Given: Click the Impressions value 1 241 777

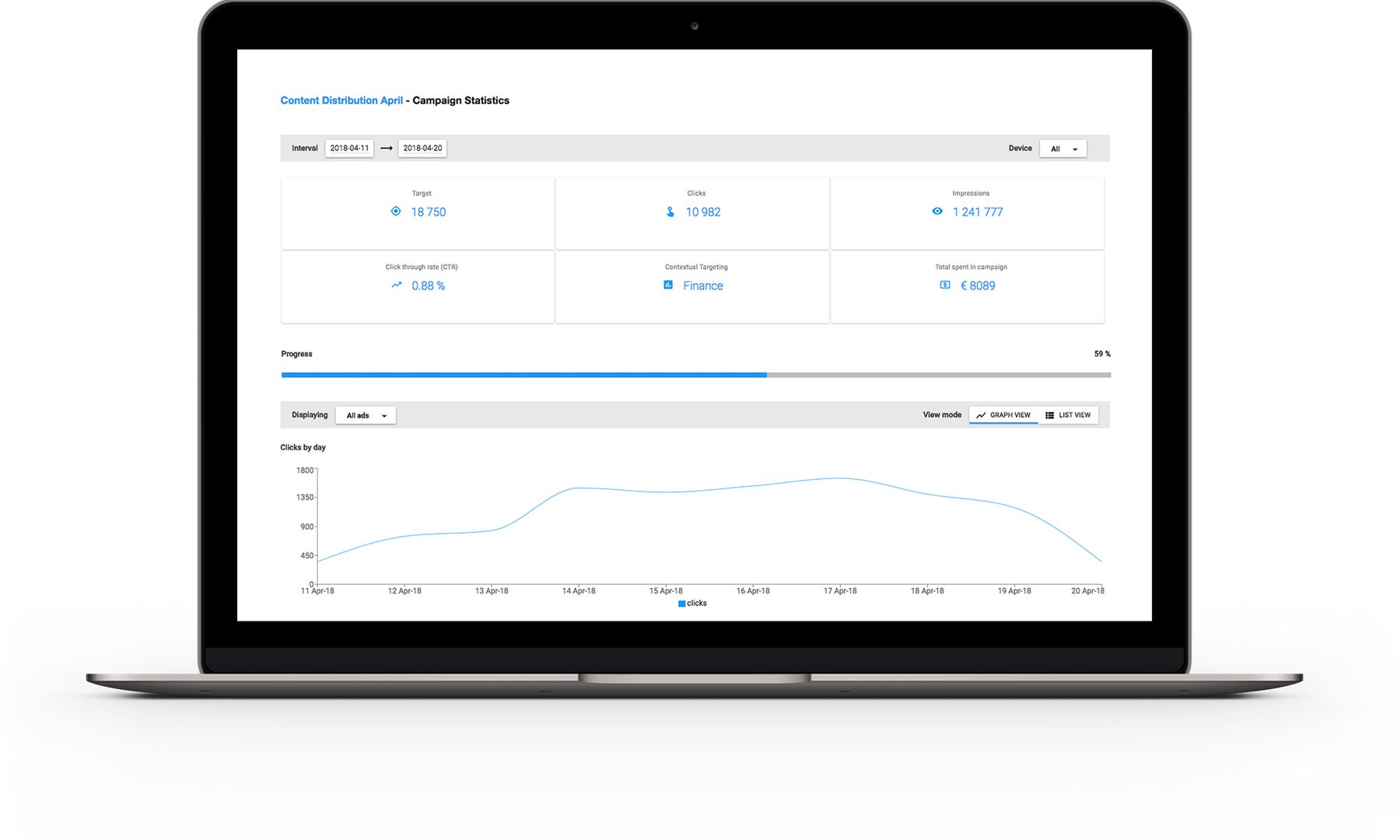Looking at the screenshot, I should click(x=978, y=212).
